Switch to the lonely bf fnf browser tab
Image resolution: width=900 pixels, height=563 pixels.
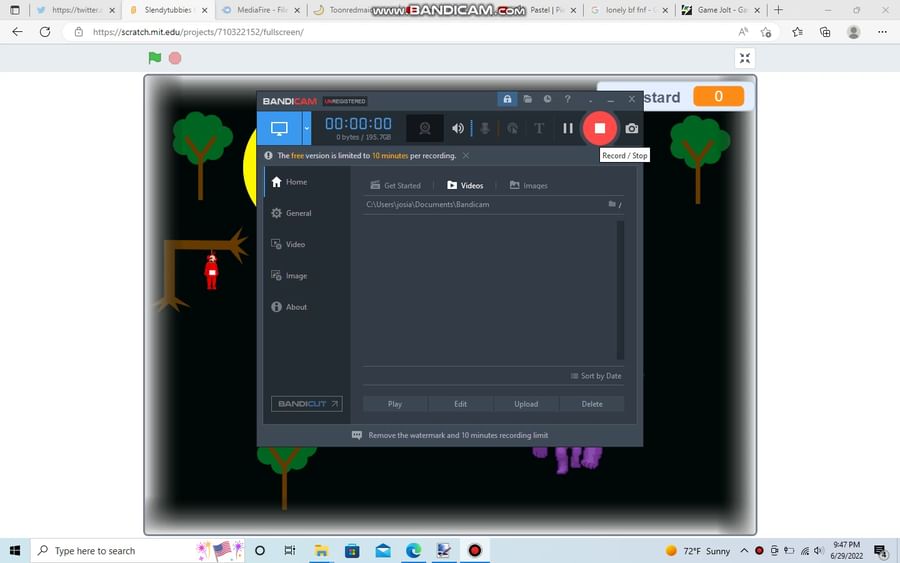tap(629, 10)
